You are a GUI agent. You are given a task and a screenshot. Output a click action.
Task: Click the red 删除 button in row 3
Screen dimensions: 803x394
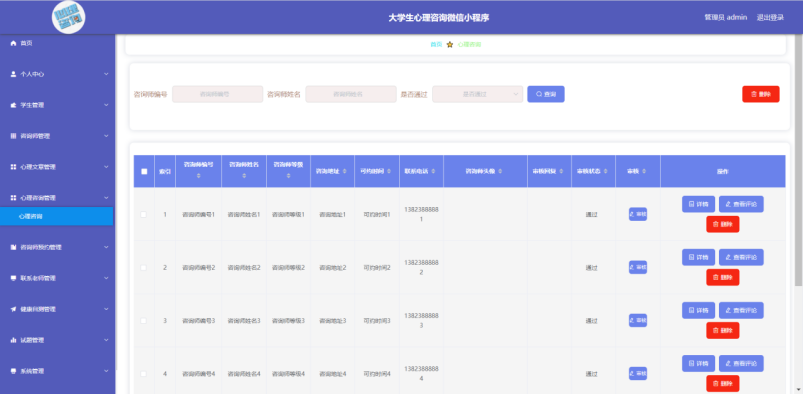coord(723,330)
